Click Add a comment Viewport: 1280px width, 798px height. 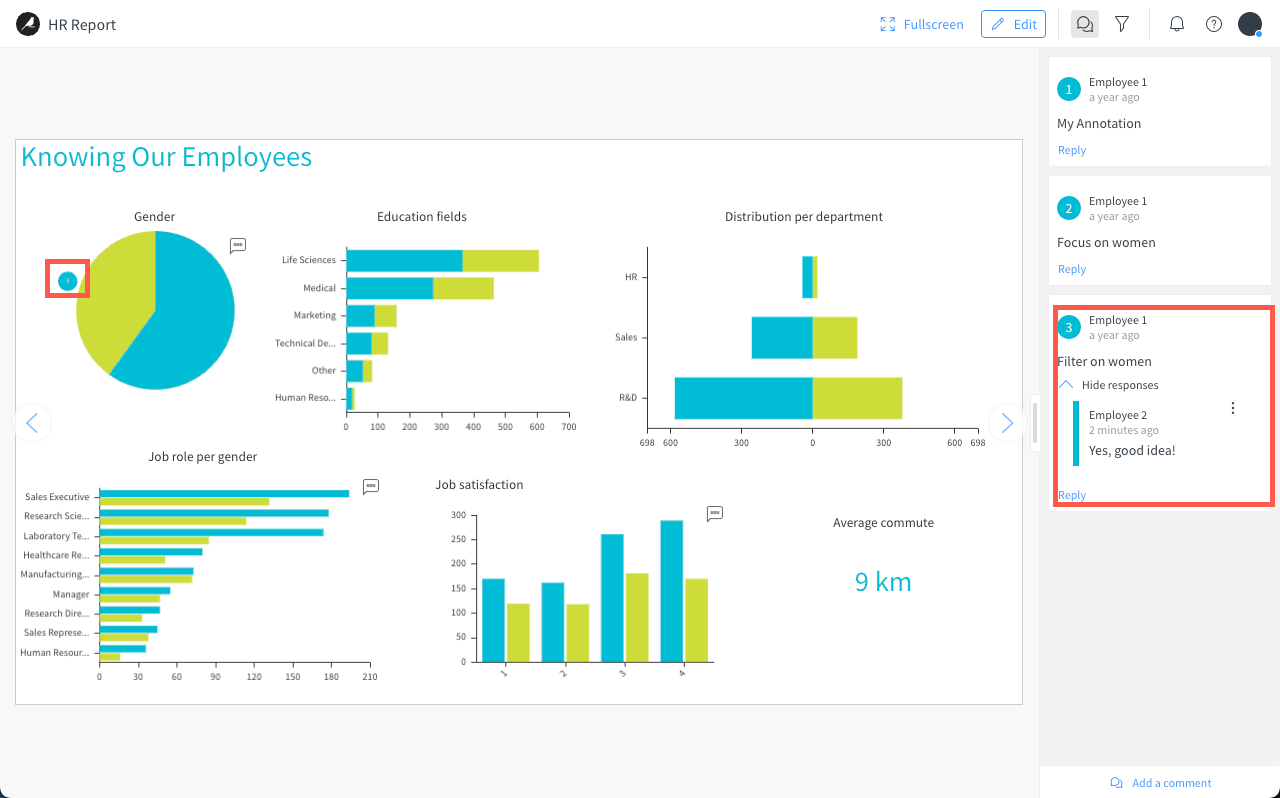point(1160,783)
